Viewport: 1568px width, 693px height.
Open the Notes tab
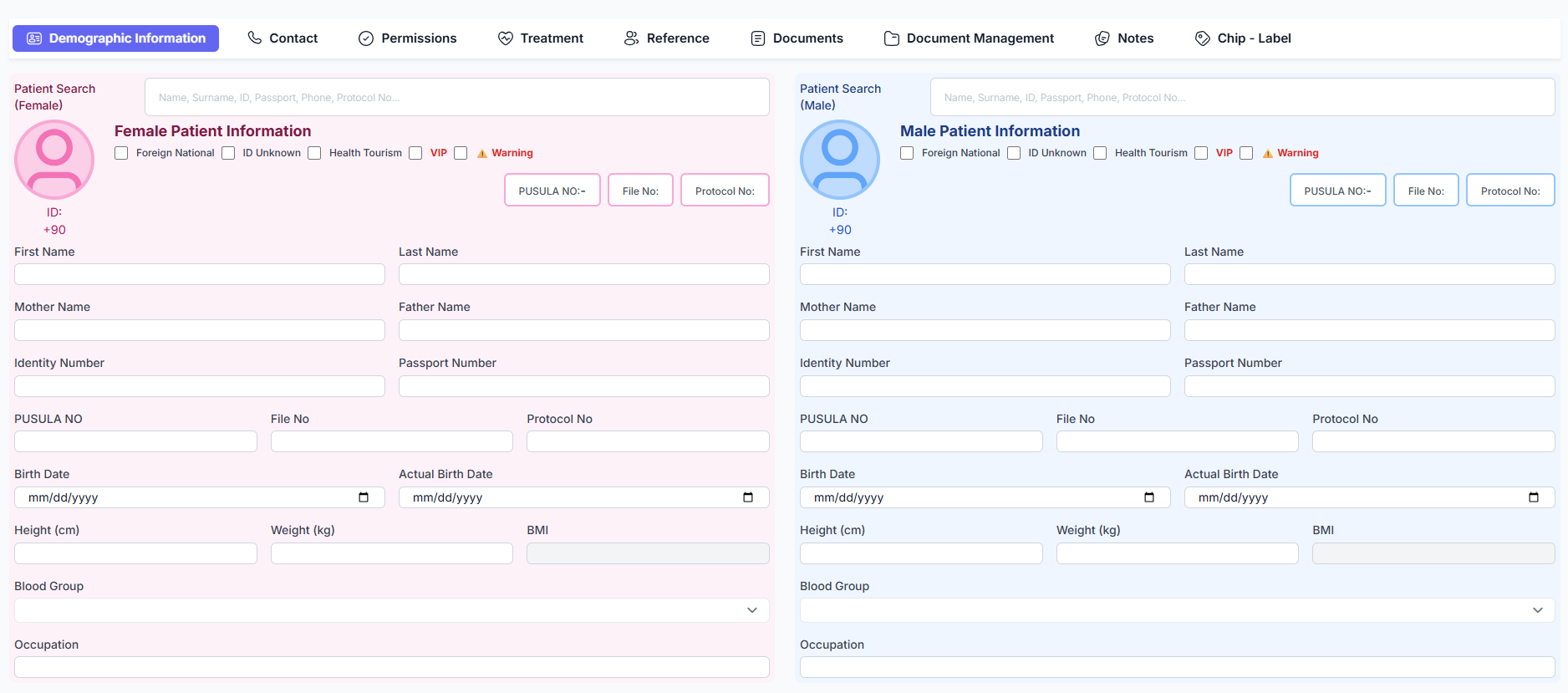[x=1124, y=38]
